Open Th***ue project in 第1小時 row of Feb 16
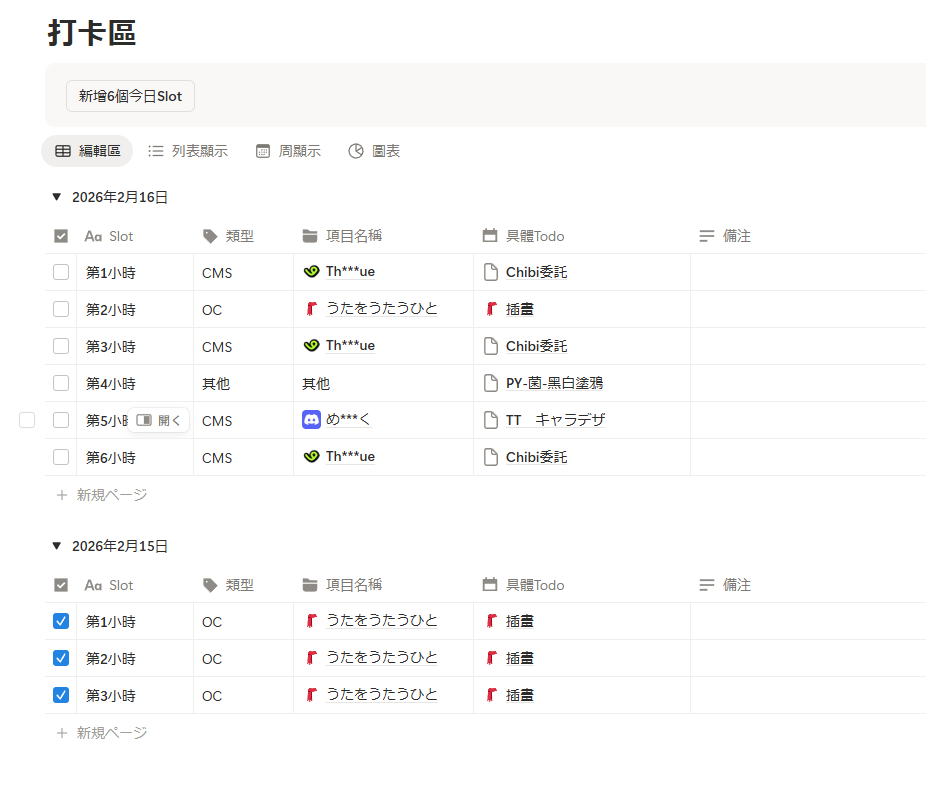Image resolution: width=926 pixels, height=787 pixels. pyautogui.click(x=350, y=272)
